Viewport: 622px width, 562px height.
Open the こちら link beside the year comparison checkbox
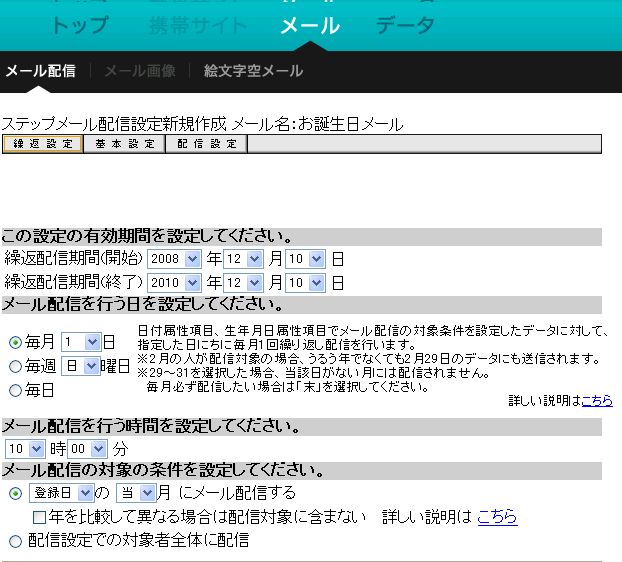pos(497,517)
